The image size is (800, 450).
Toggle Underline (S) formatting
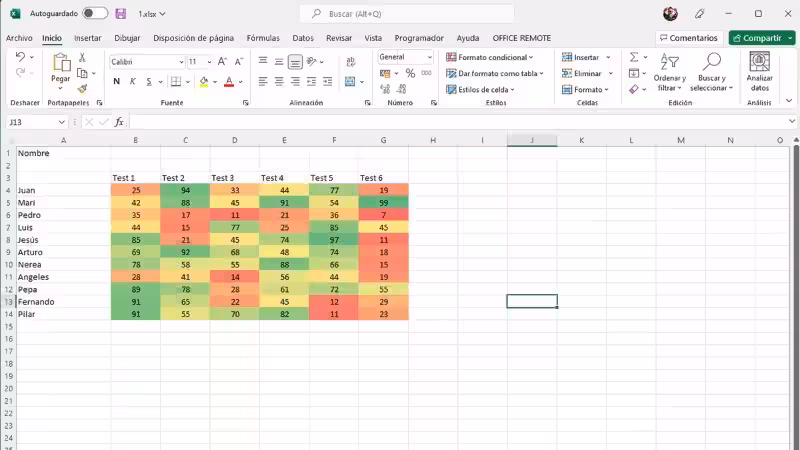148,82
